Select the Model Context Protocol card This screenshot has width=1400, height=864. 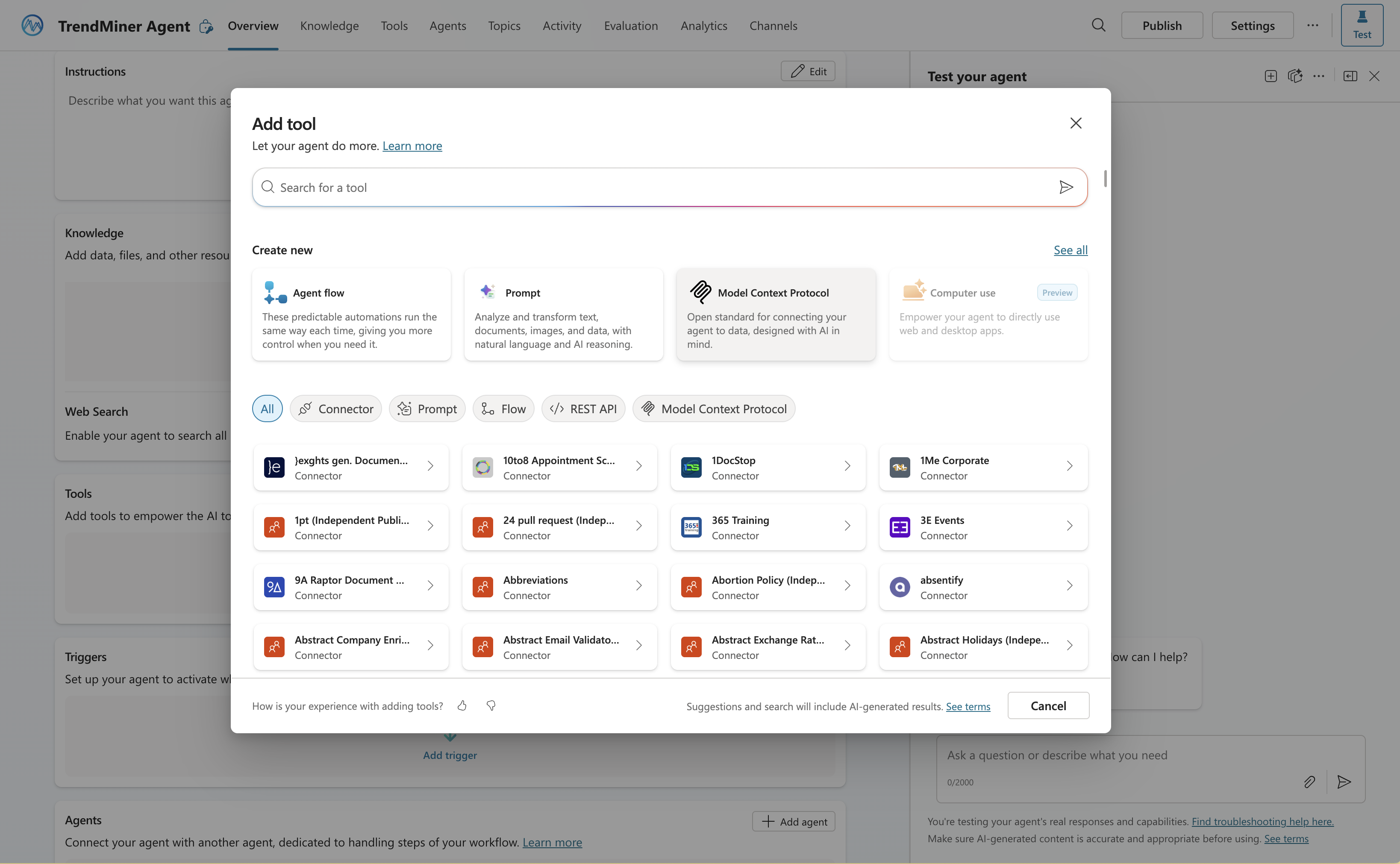[776, 314]
